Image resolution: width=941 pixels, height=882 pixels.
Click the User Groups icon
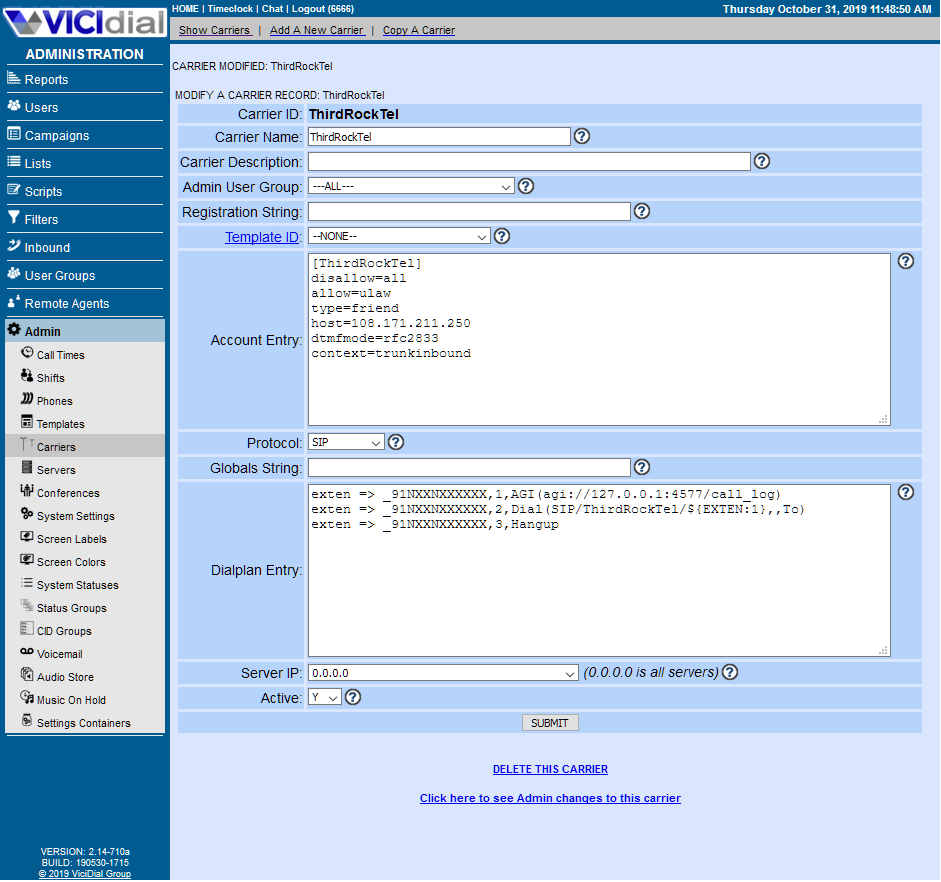point(14,274)
